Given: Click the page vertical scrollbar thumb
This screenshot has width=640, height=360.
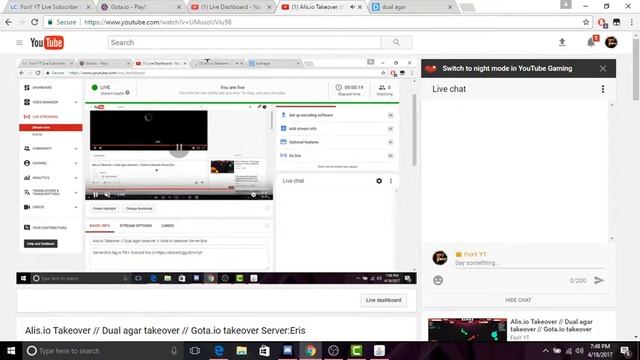Looking at the screenshot, I should click(x=636, y=69).
